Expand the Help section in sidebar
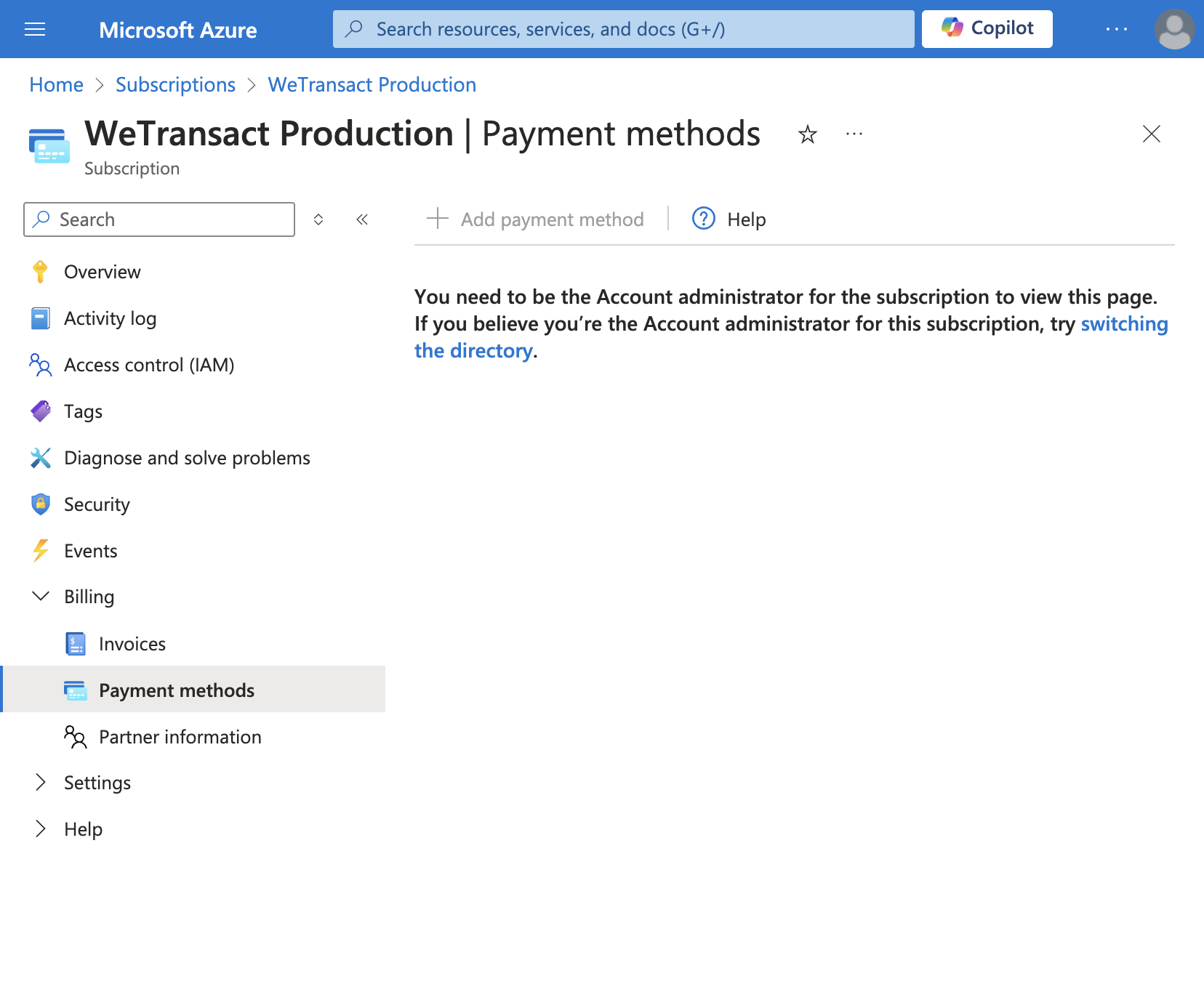The width and height of the screenshot is (1204, 1000). click(41, 829)
